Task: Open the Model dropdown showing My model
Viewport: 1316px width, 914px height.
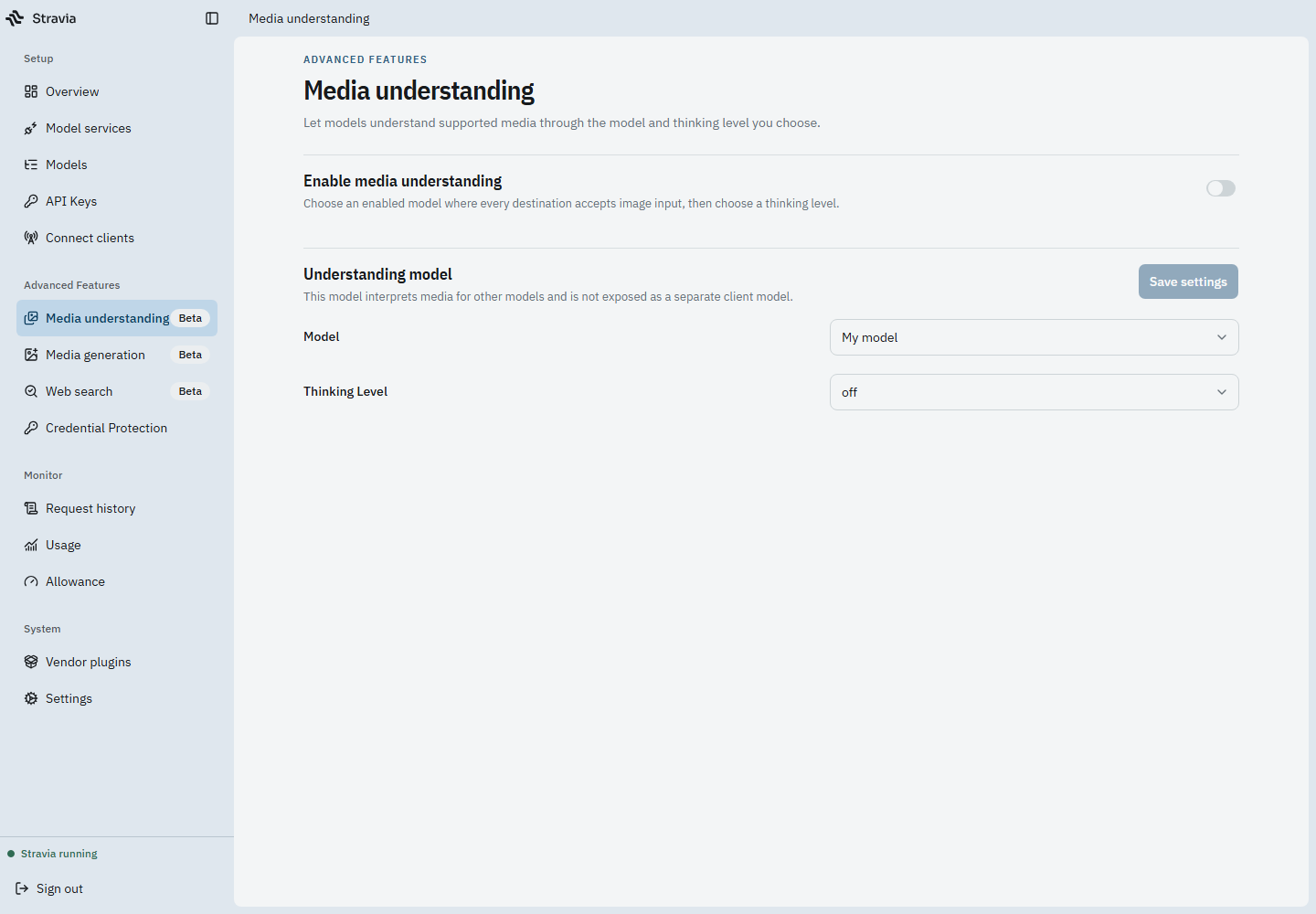Action: click(x=1035, y=337)
